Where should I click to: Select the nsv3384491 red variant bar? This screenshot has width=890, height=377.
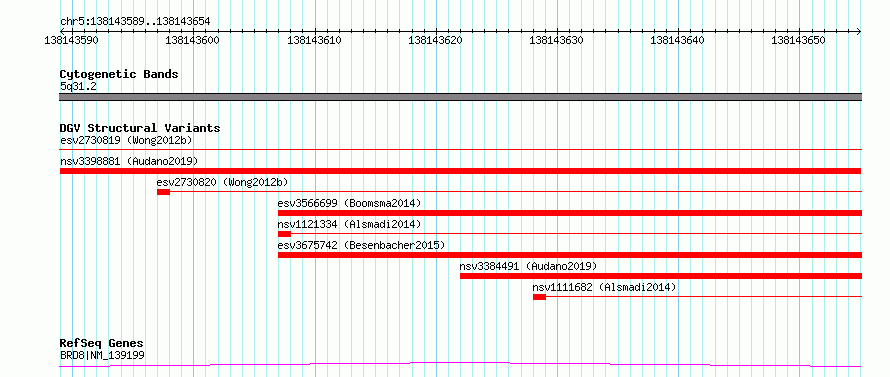tap(661, 275)
